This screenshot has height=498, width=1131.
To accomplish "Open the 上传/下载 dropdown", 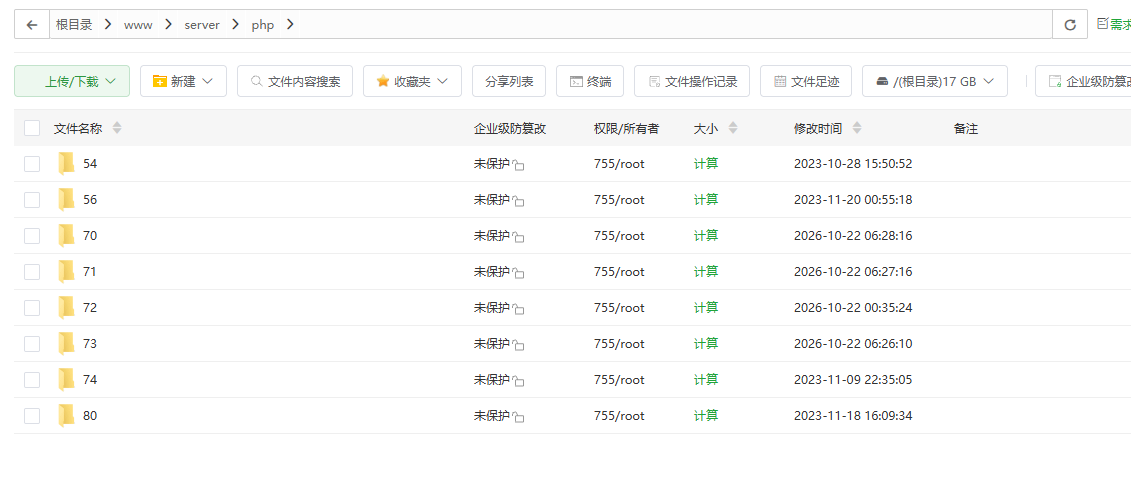I will tap(72, 81).
